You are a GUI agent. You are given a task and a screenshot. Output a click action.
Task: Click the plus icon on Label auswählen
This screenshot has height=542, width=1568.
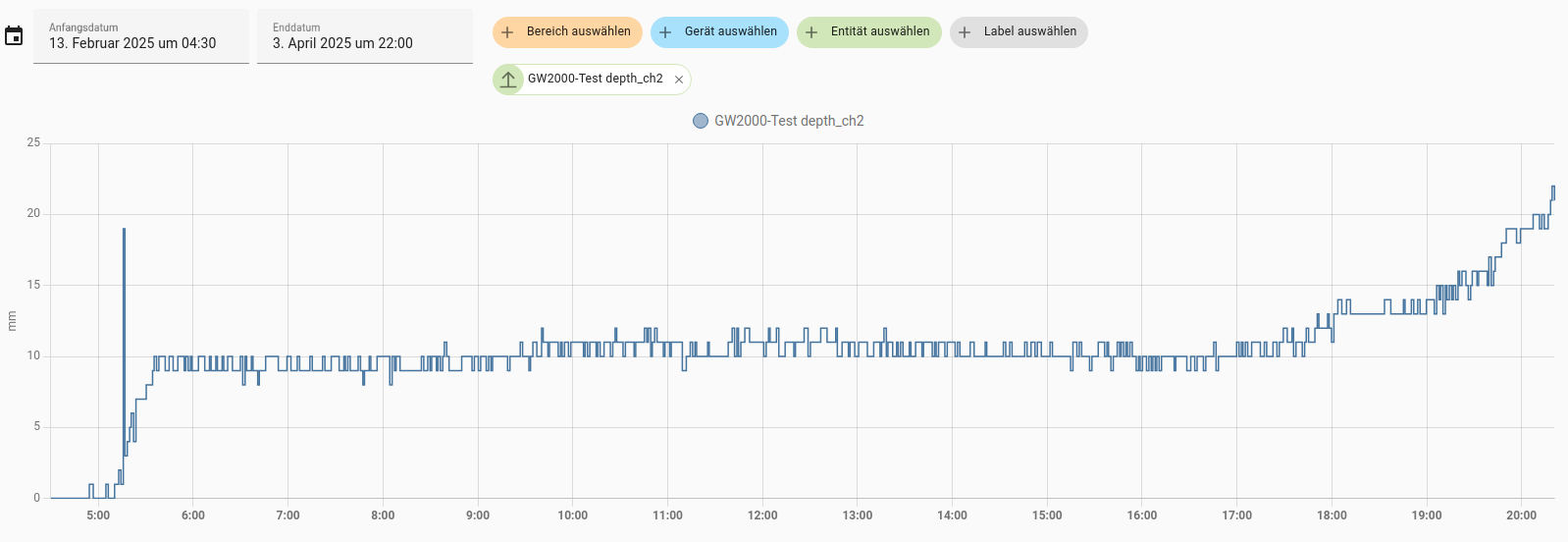tap(965, 32)
